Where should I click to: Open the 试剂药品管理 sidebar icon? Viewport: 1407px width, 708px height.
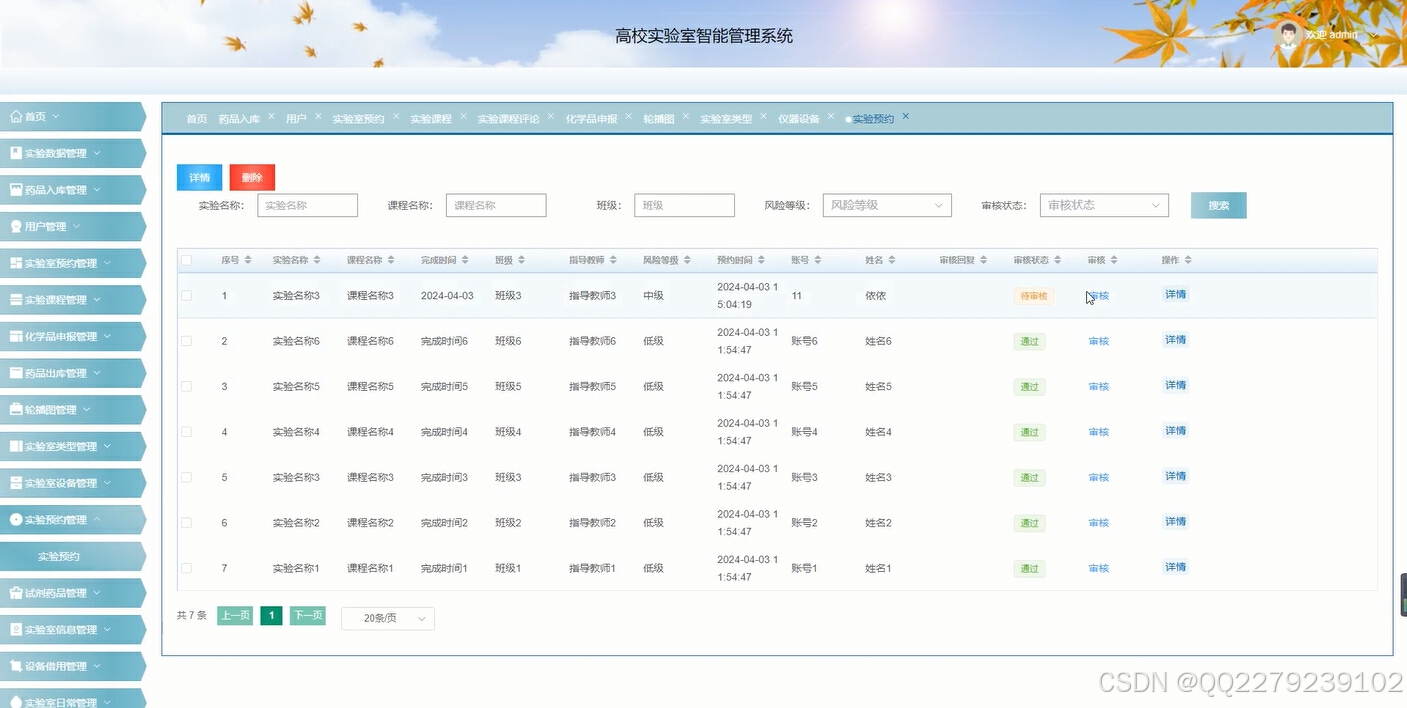point(13,592)
